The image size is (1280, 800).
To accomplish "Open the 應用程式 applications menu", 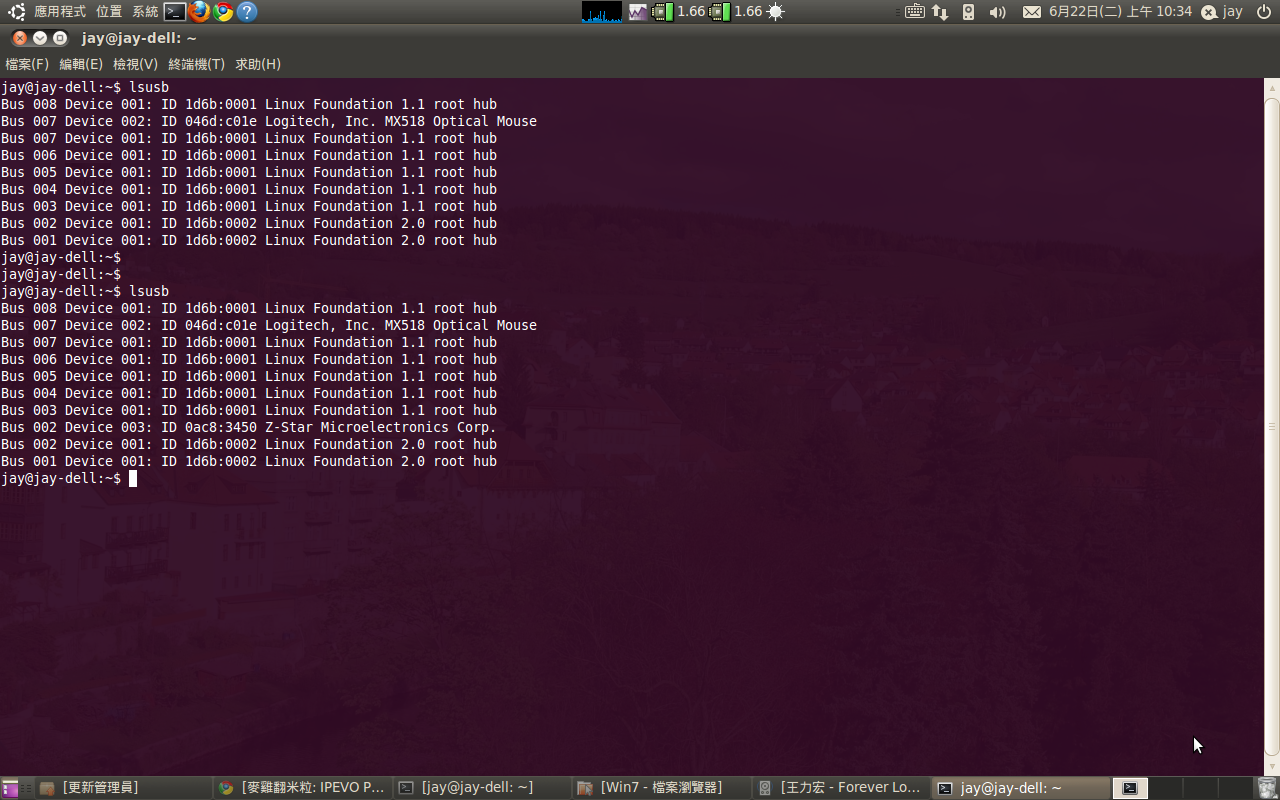I will click(x=60, y=12).
